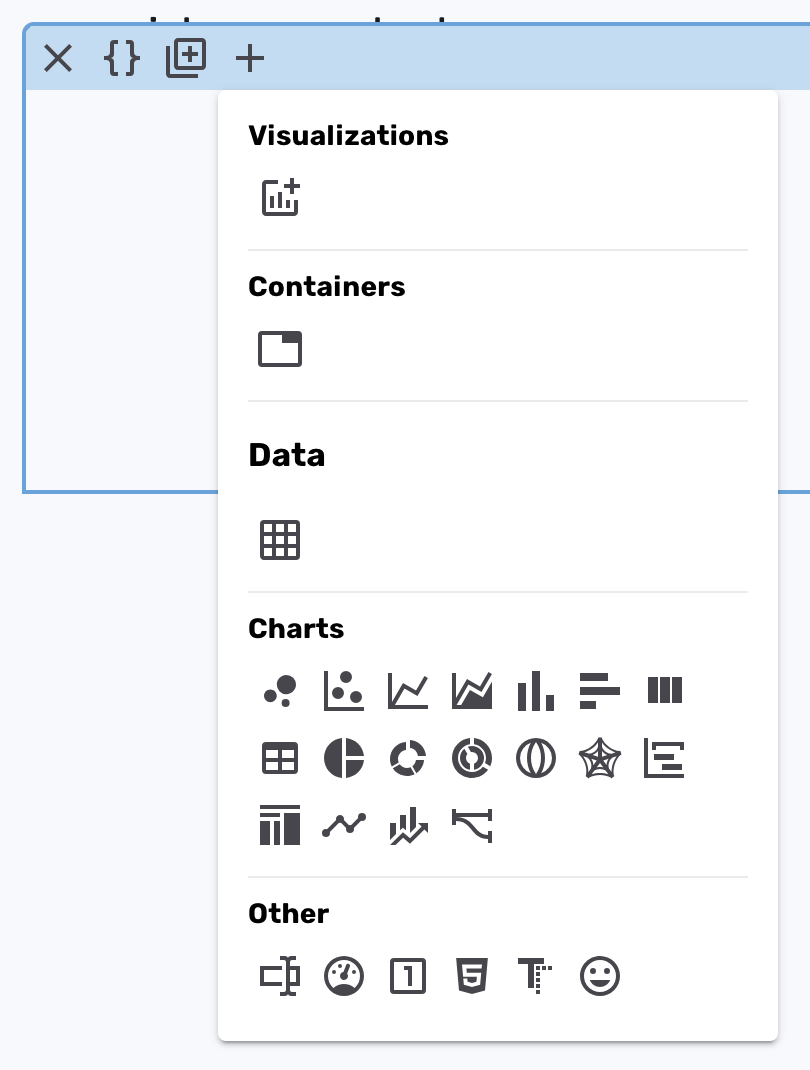Select the line chart type
Viewport: 810px width, 1070px height.
click(408, 690)
